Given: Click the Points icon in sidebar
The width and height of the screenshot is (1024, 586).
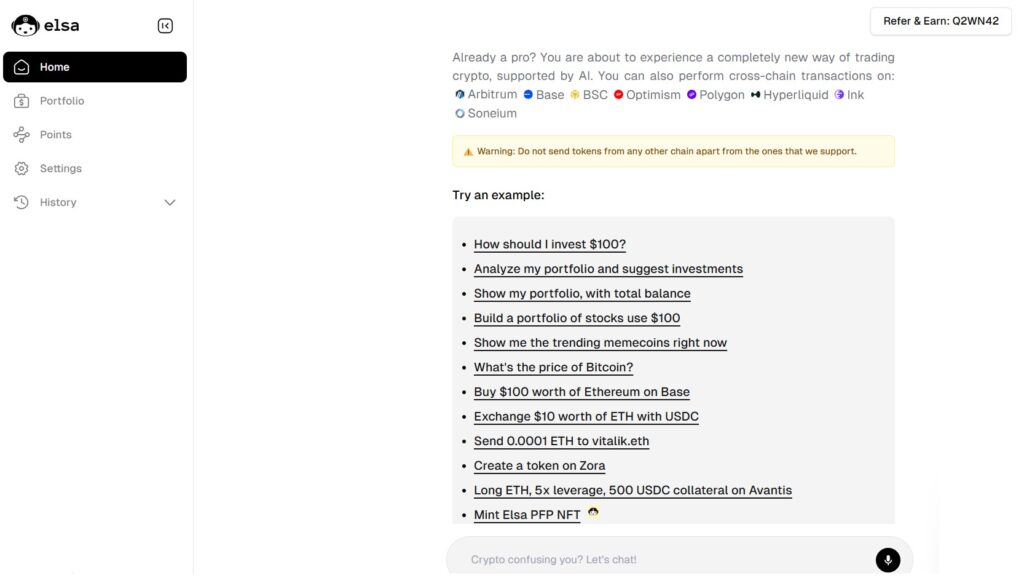Looking at the screenshot, I should [x=21, y=135].
